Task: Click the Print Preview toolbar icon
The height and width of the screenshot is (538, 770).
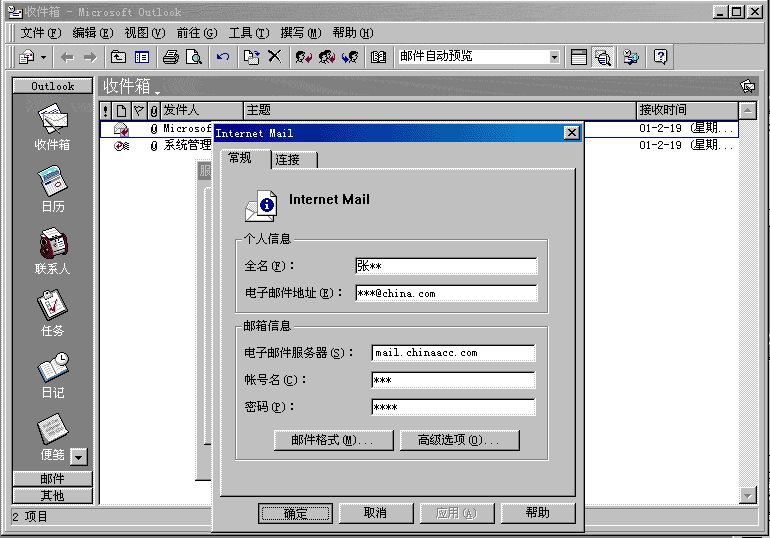Action: coord(194,57)
